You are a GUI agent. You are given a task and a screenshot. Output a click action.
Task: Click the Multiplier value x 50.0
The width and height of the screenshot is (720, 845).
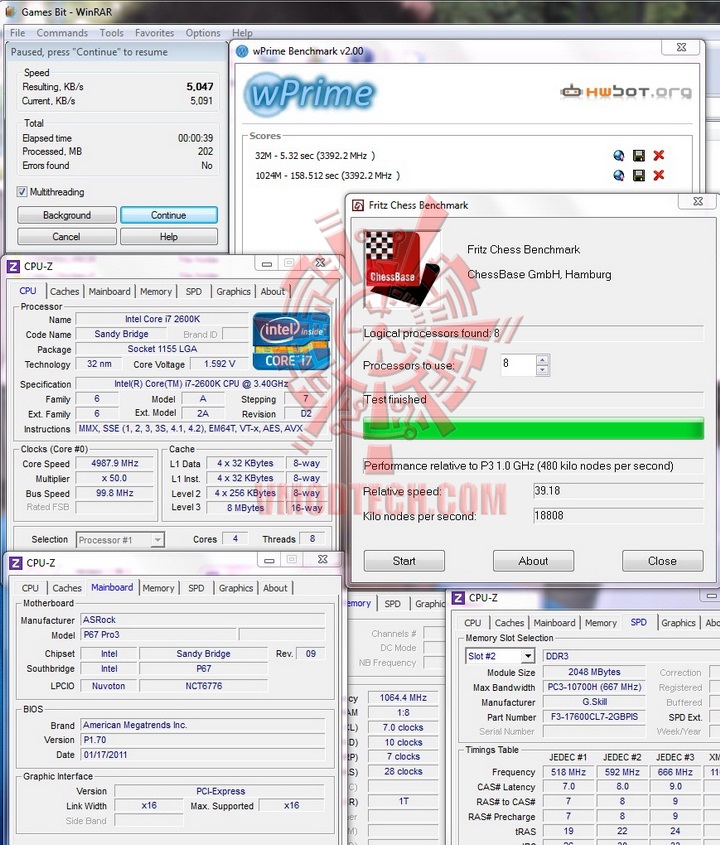click(115, 478)
